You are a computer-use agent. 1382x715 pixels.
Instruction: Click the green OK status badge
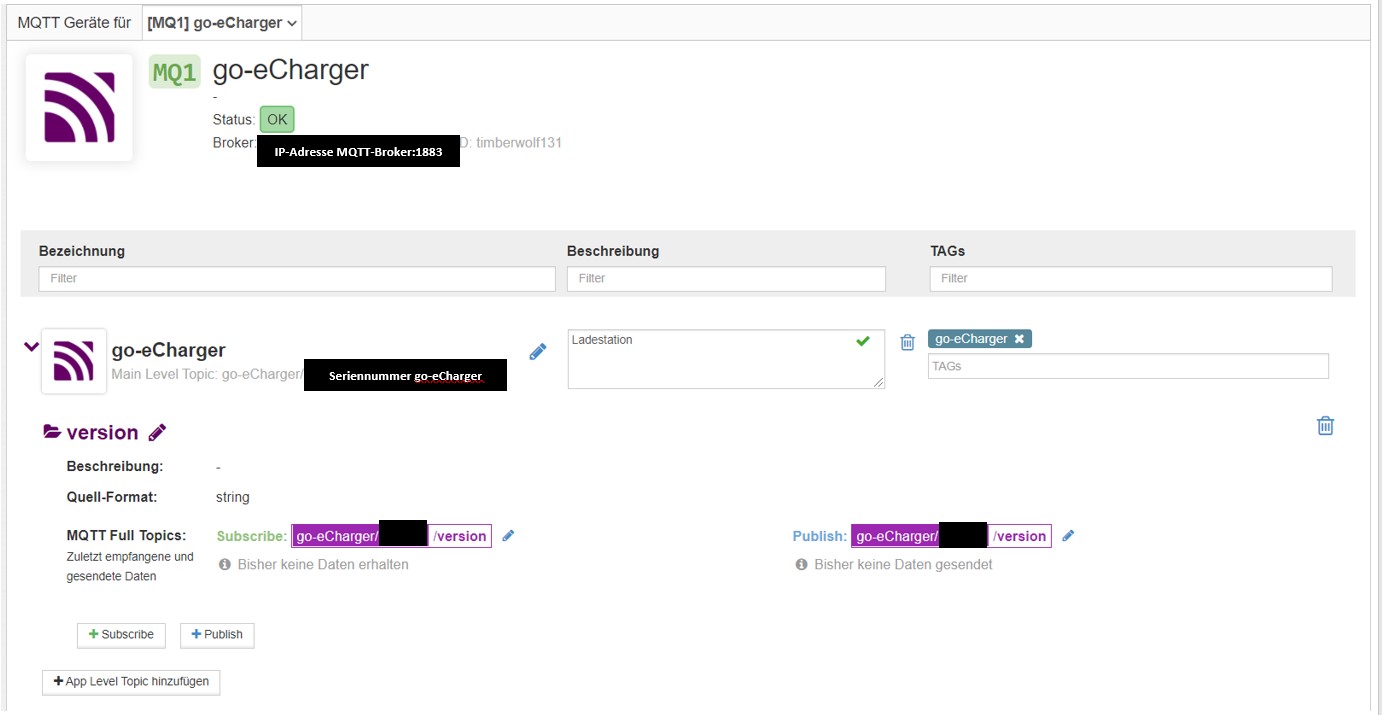tap(277, 120)
